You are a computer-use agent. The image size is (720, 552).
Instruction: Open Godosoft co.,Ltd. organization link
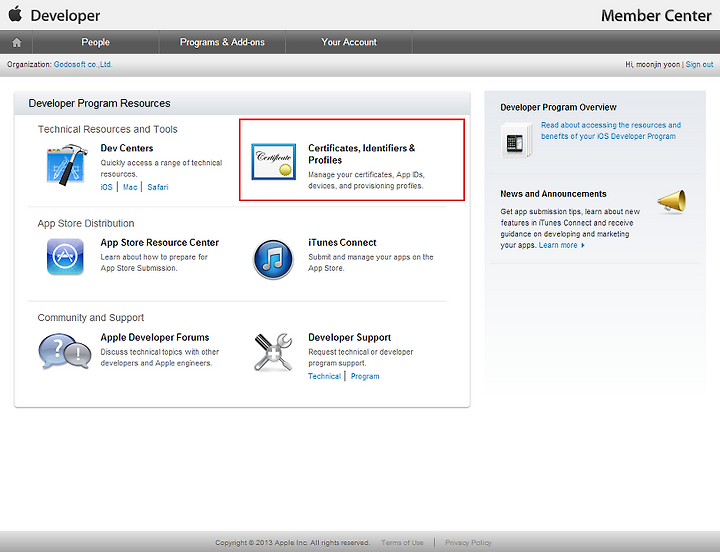(83, 64)
